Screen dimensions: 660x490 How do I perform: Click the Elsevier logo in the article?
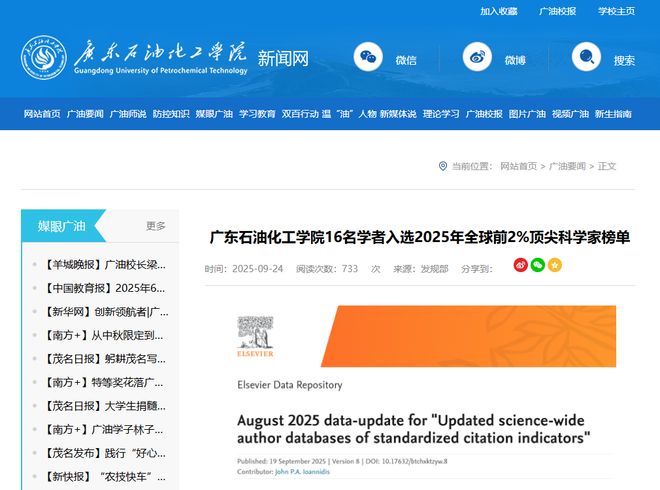(255, 337)
